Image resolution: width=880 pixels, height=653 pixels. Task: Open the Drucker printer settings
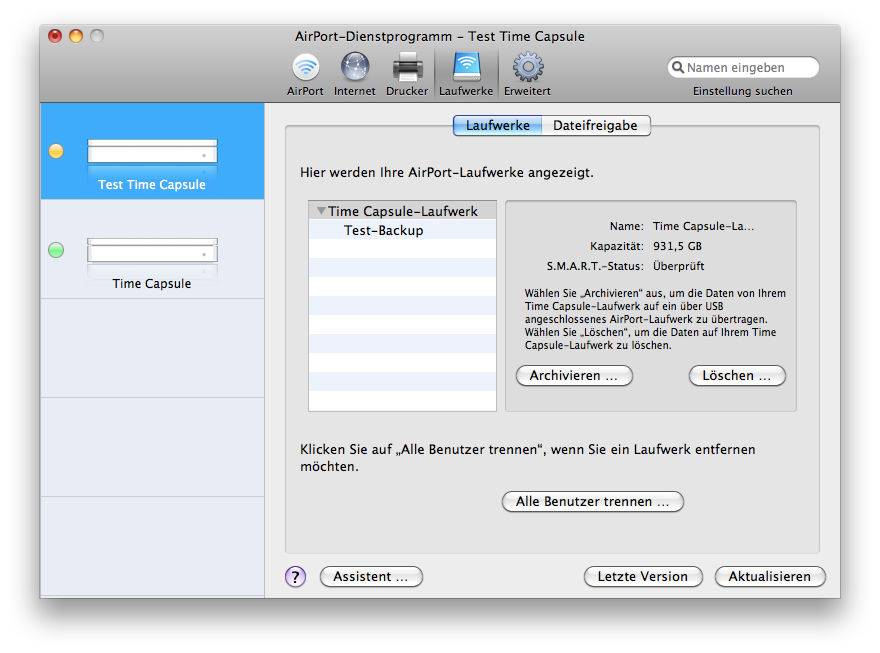point(407,74)
